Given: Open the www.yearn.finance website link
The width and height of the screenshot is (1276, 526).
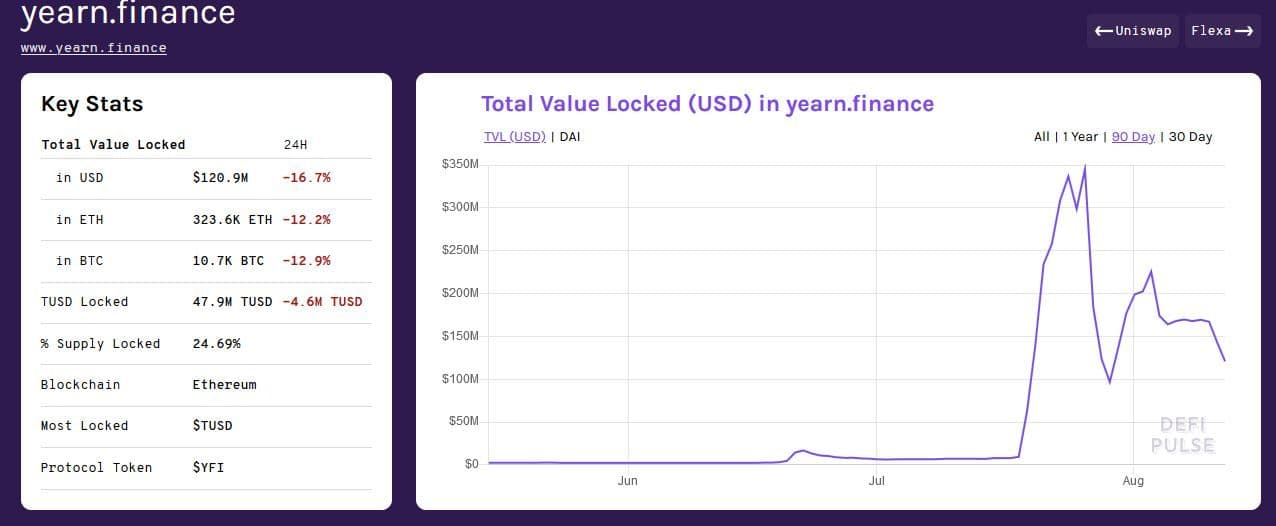Looking at the screenshot, I should [93, 48].
